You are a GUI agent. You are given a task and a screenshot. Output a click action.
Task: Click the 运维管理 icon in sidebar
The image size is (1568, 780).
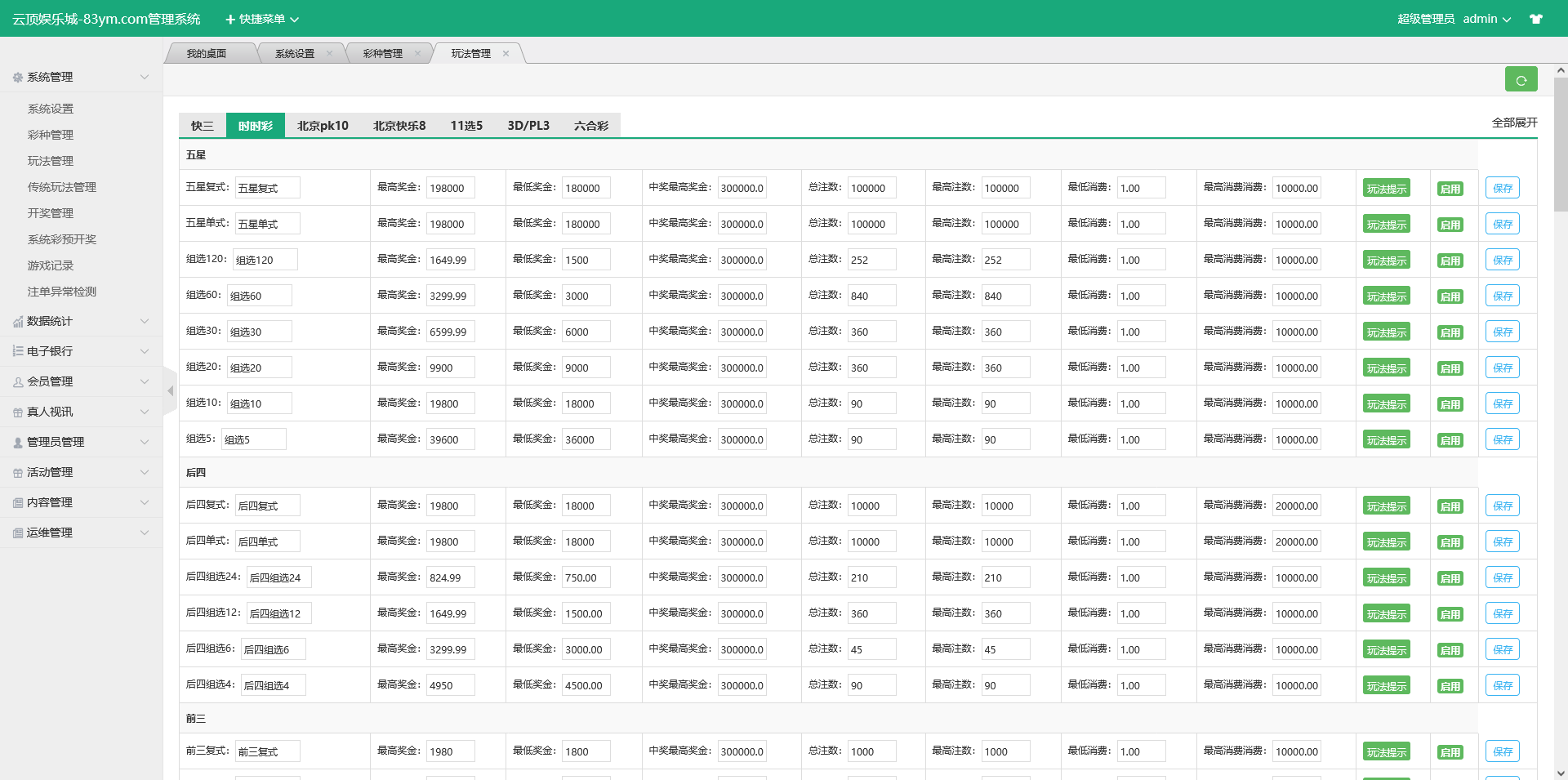[x=18, y=533]
